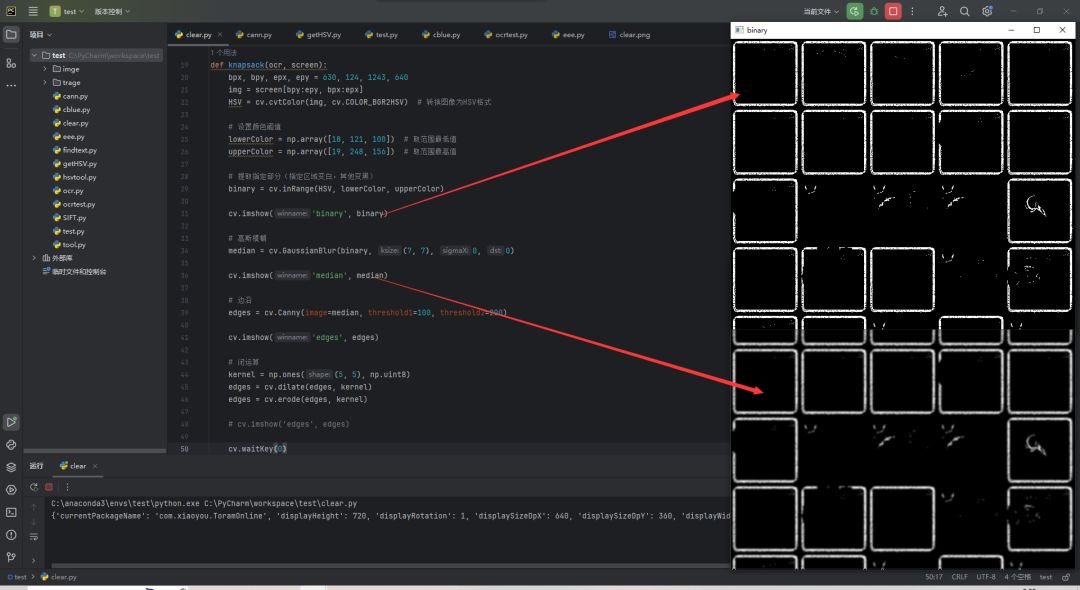Open the Terminal tool window

tap(11, 512)
